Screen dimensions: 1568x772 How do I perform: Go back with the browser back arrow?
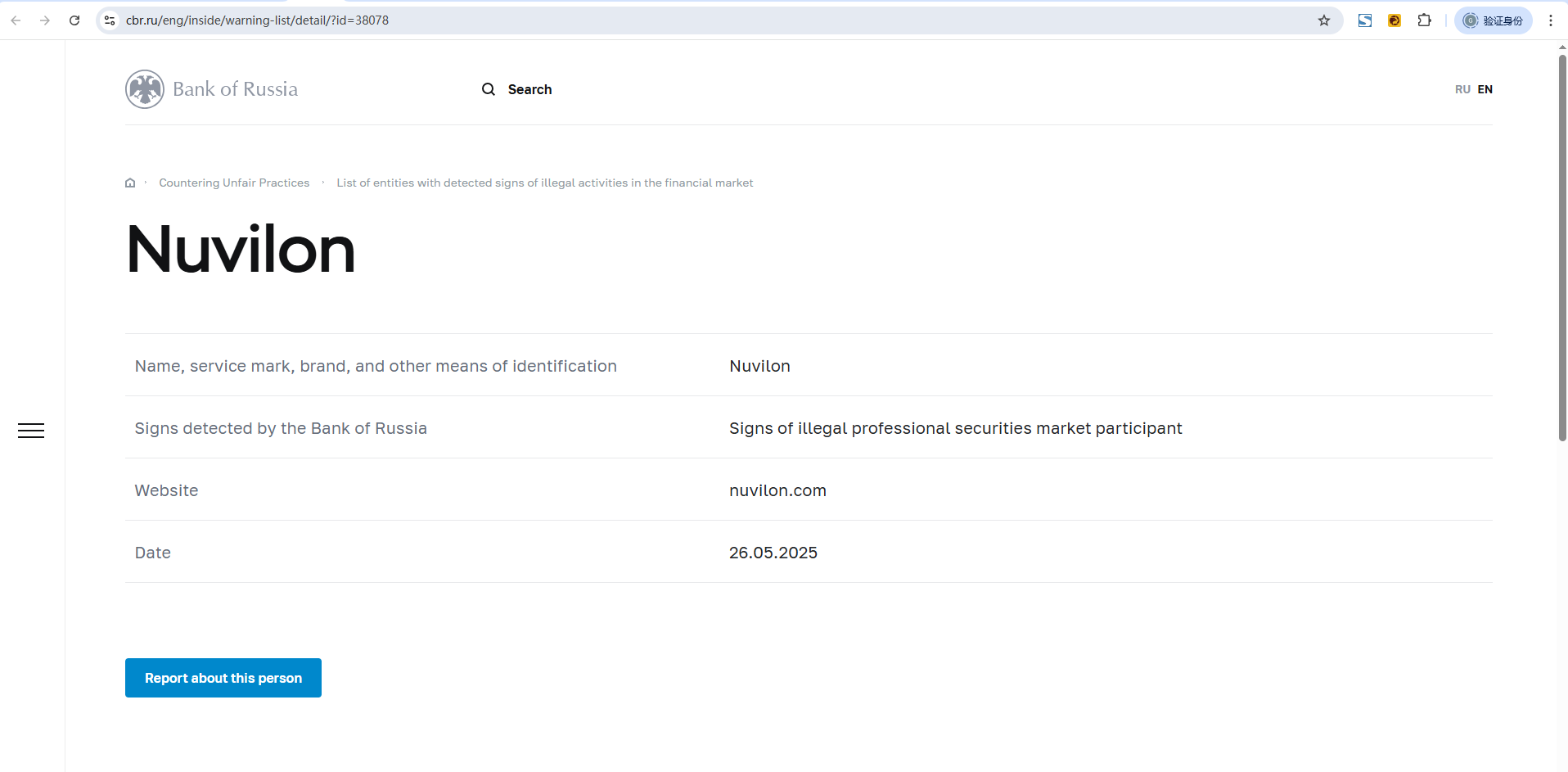coord(16,20)
